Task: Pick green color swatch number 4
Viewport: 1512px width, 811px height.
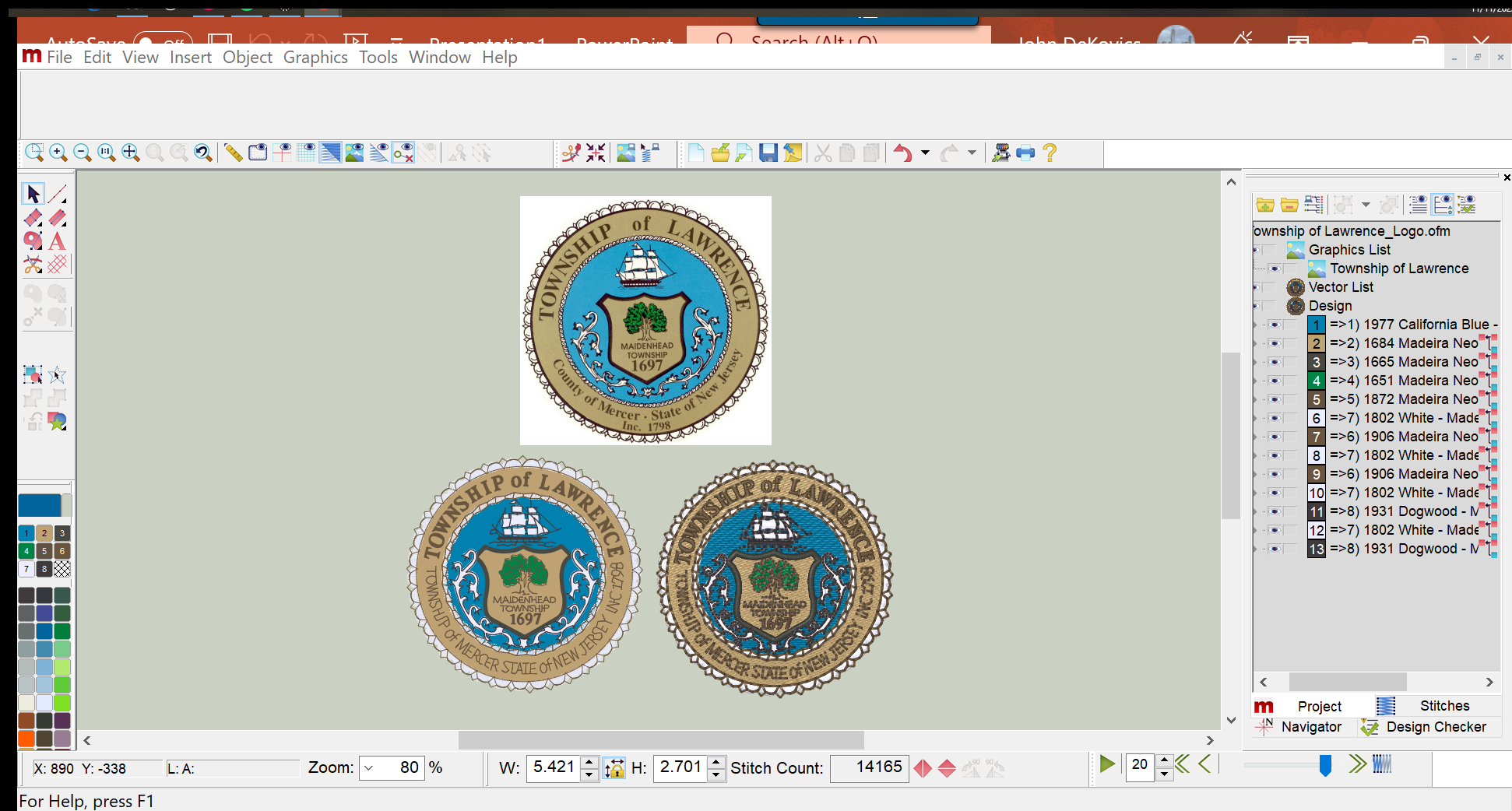Action: (26, 551)
